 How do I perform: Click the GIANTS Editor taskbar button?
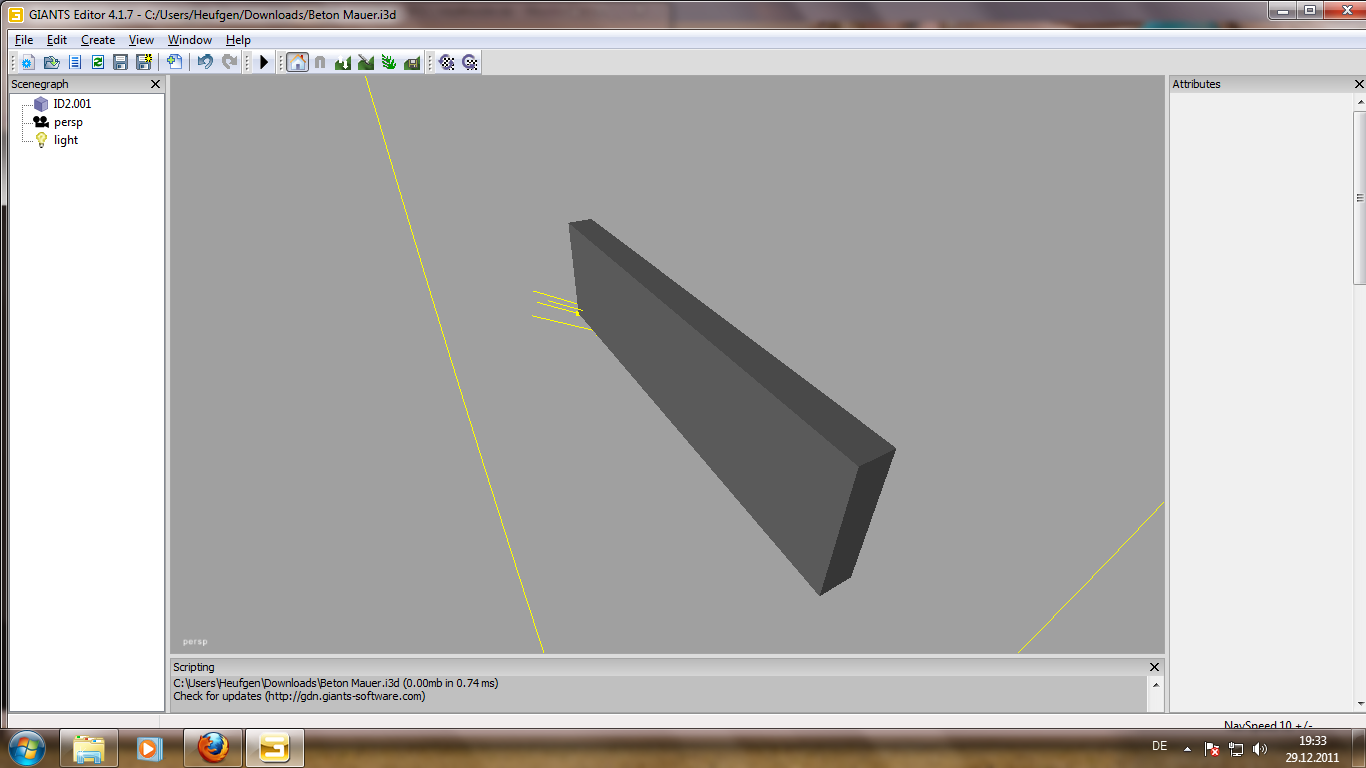(x=275, y=748)
